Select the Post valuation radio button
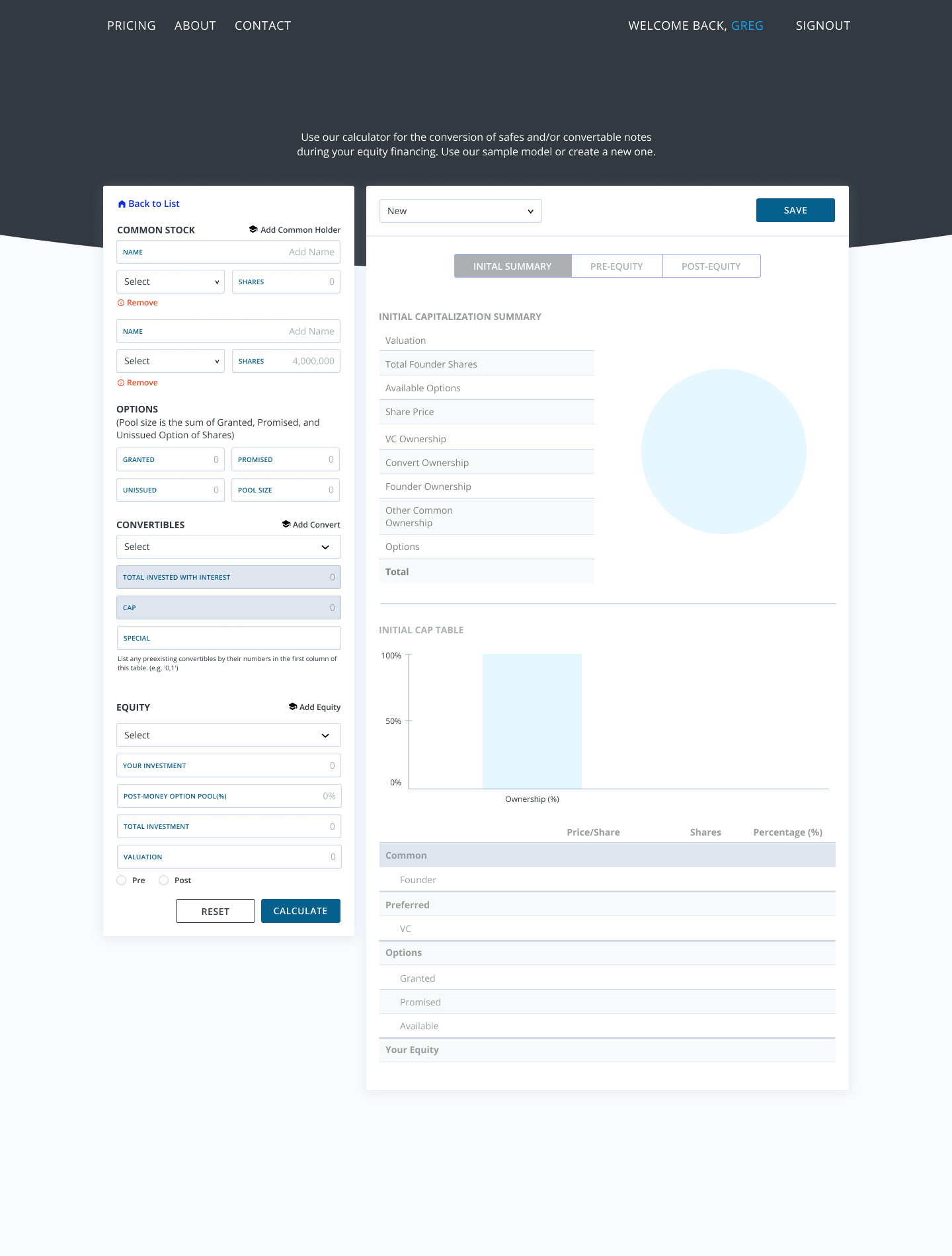Viewport: 952px width, 1256px height. click(x=164, y=881)
